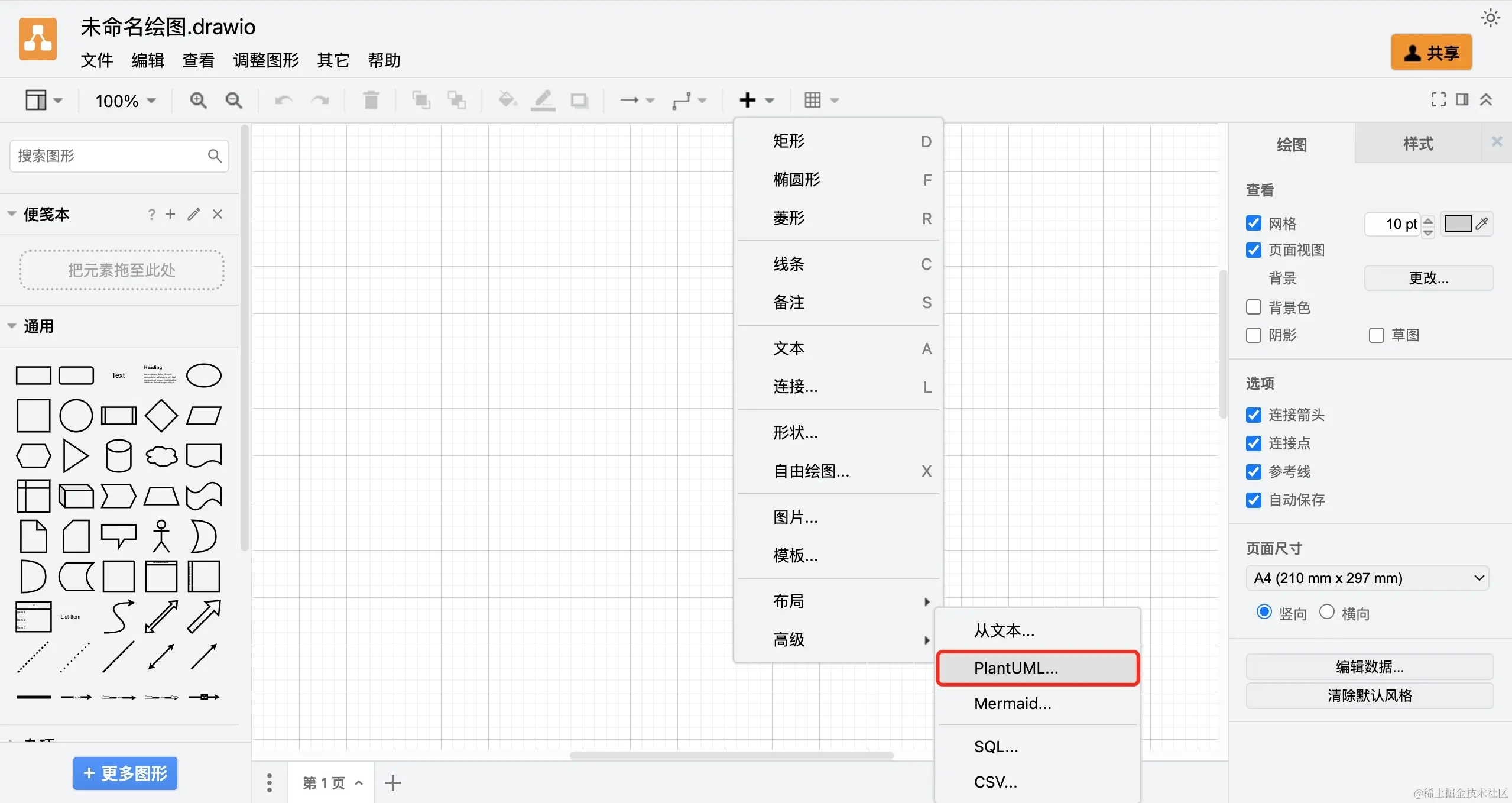Toggle the 参考线 checkbox

[1253, 472]
